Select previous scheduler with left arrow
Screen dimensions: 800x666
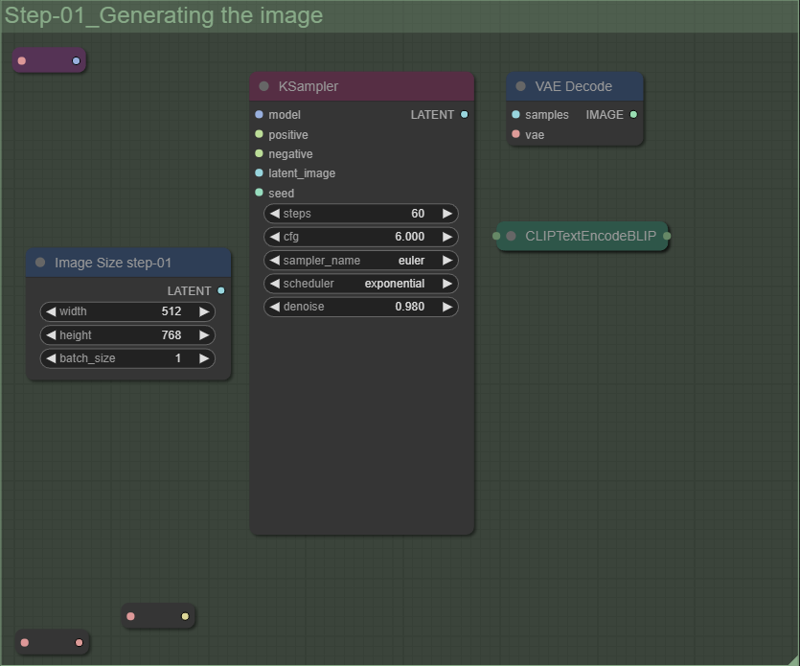pos(274,283)
